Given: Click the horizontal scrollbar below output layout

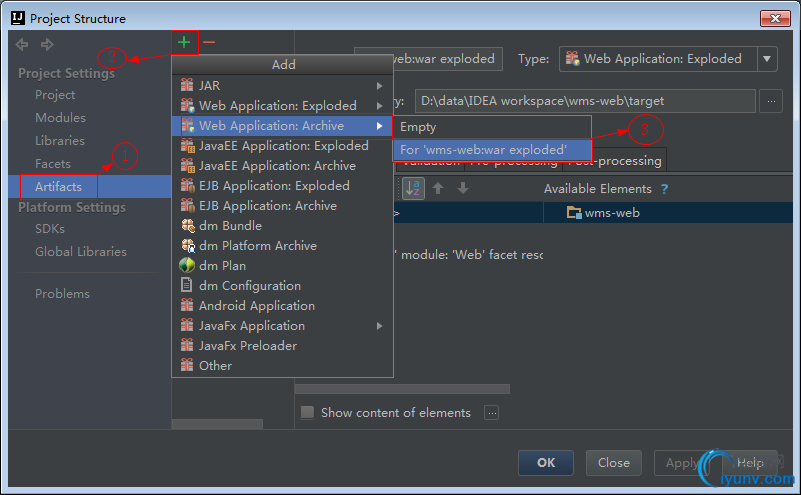Looking at the screenshot, I should click(403, 389).
